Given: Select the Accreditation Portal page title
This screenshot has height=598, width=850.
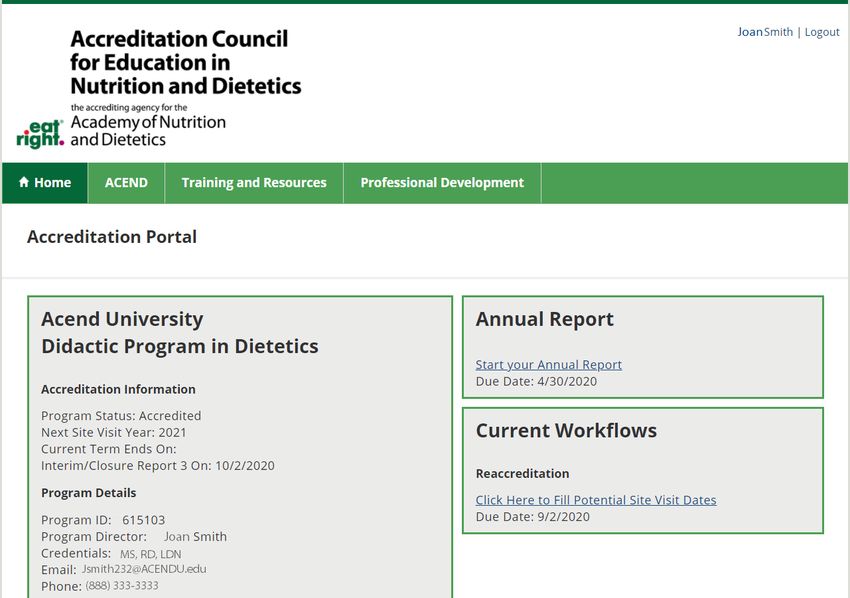Looking at the screenshot, I should pos(112,237).
